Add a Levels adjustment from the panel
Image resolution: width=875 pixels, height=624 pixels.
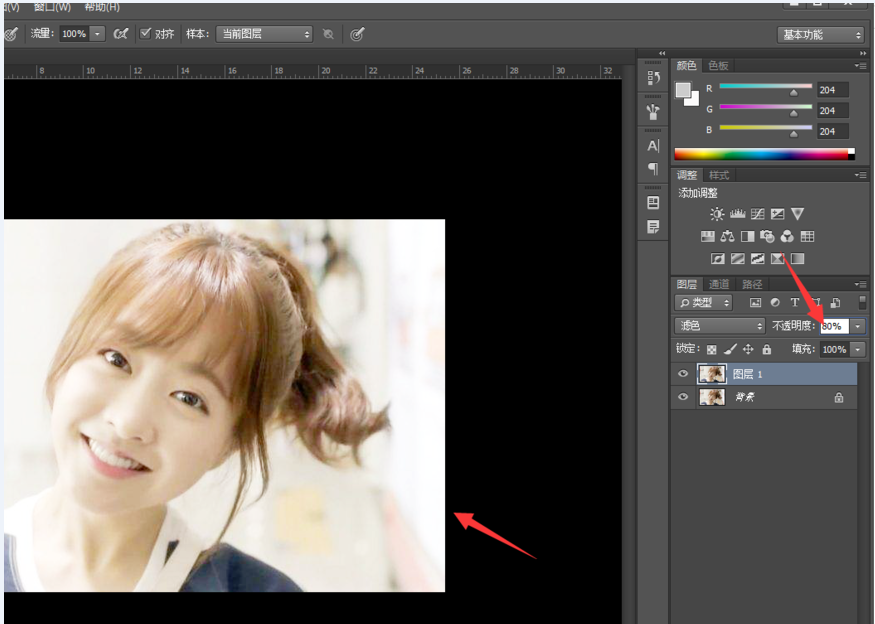[737, 214]
